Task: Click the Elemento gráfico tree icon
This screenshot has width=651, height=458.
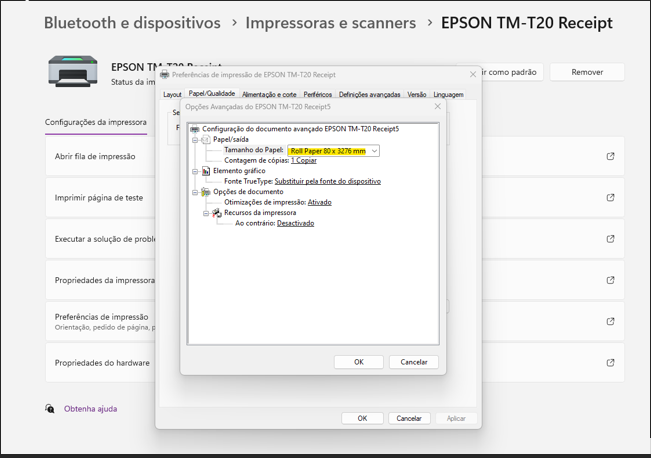Action: [206, 171]
